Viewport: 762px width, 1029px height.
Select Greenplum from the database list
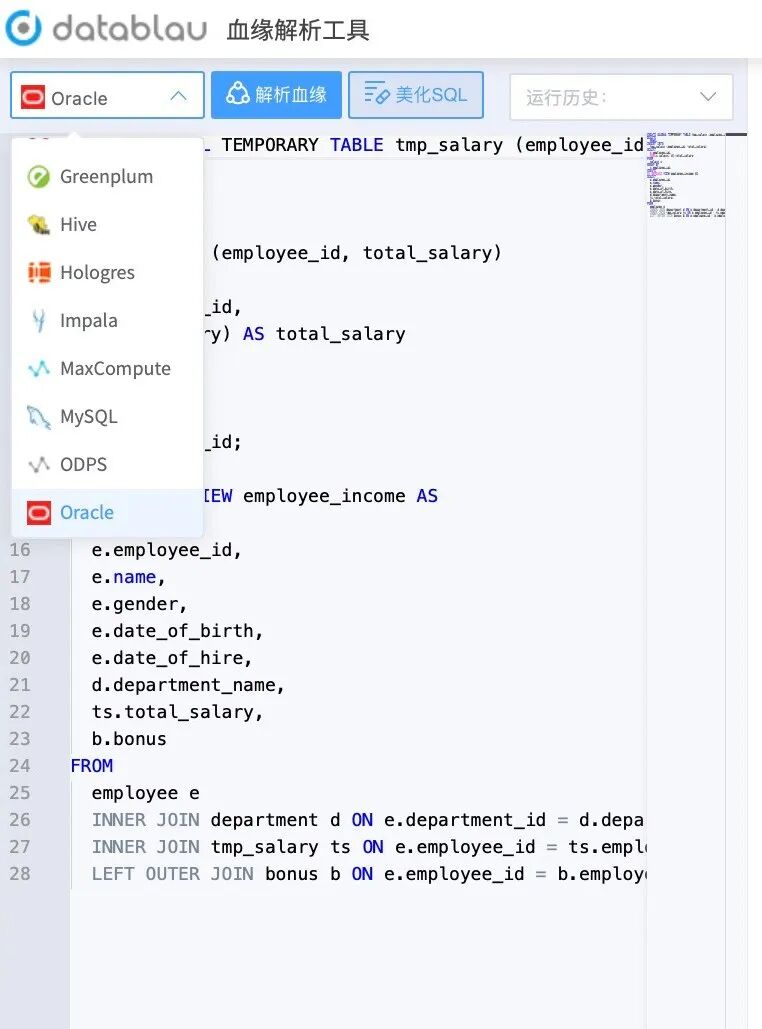pyautogui.click(x=107, y=177)
